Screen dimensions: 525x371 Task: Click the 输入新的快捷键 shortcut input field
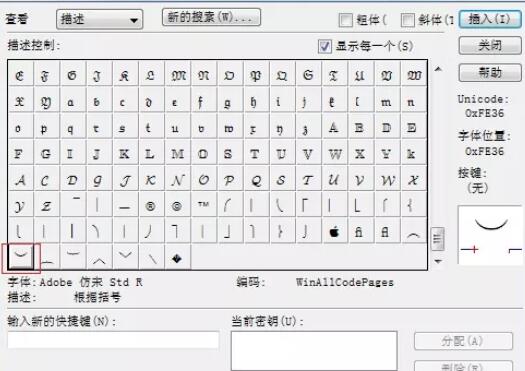click(x=113, y=340)
